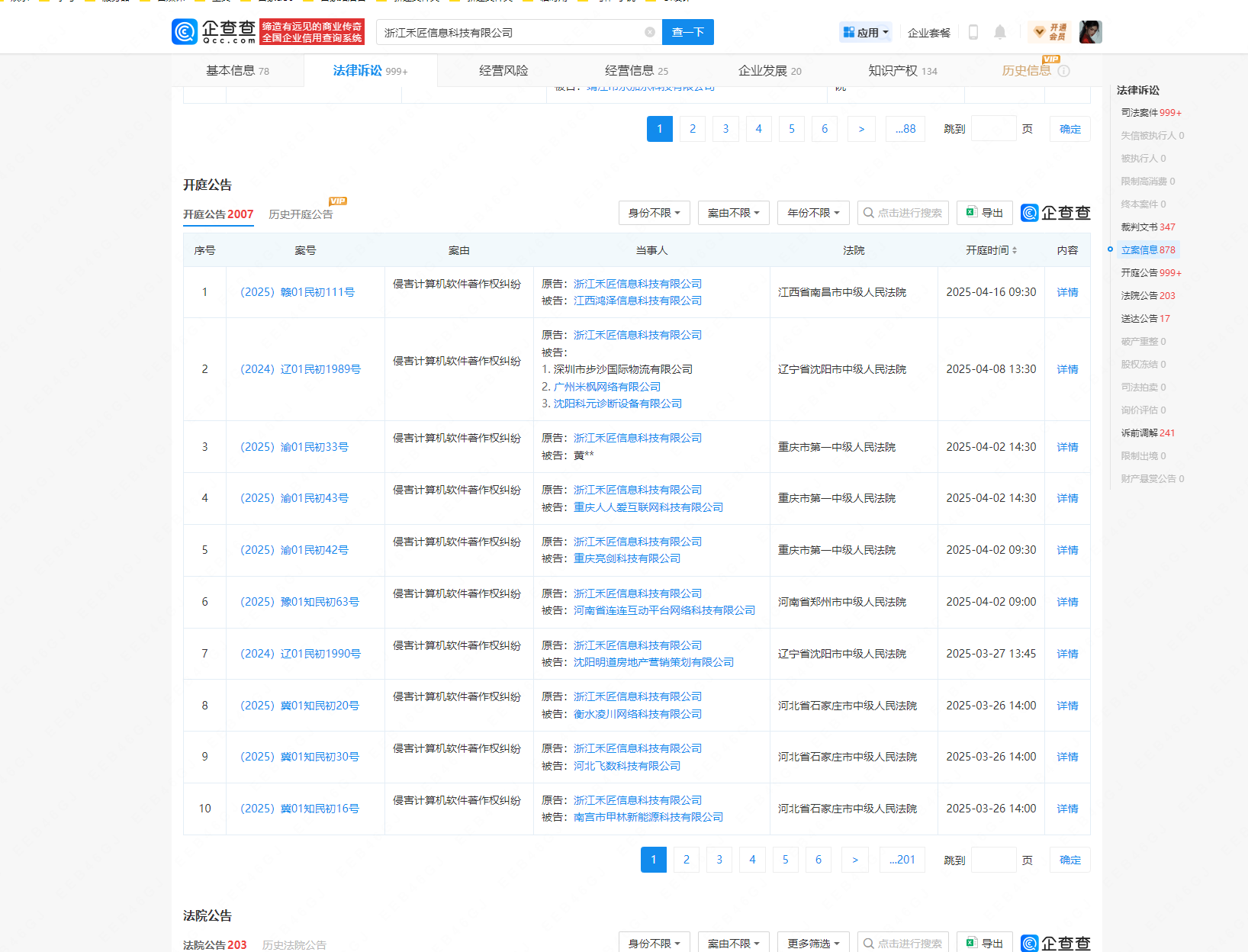Open case (2025)冀01知民初30号
Screen dimensions: 1248x952
tap(300, 757)
